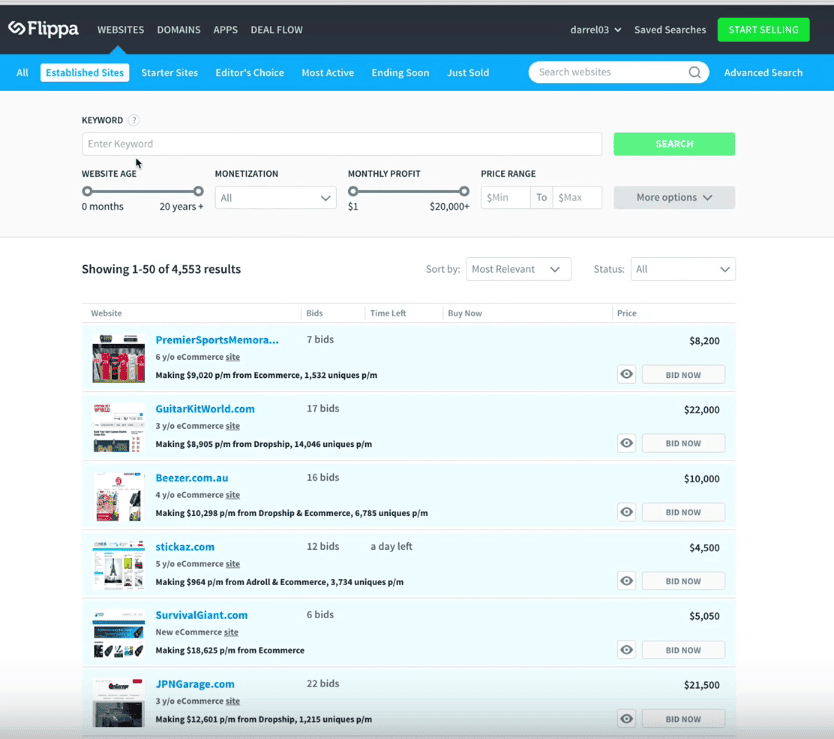The height and width of the screenshot is (739, 834).
Task: Switch to the Most Active tab
Action: (x=328, y=72)
